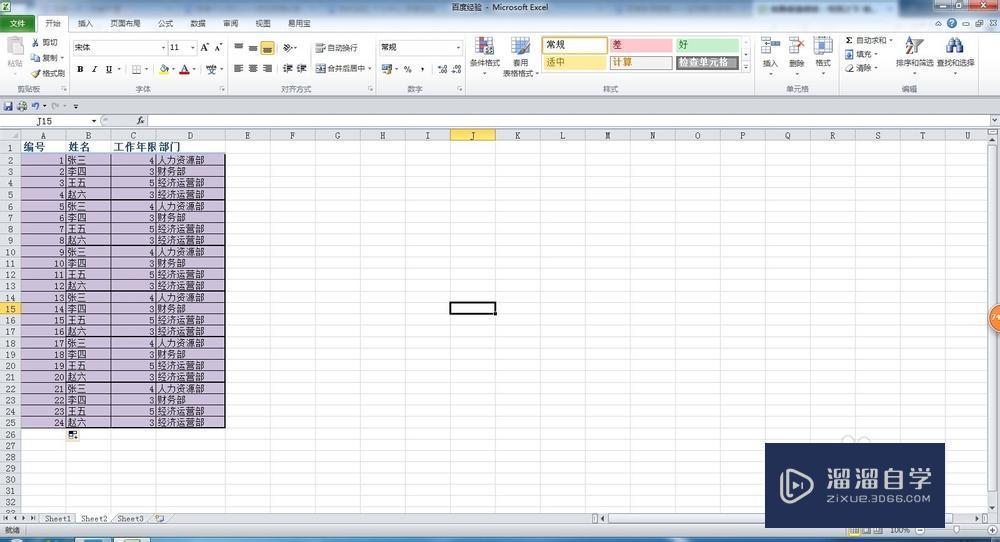
Task: Open the font color dropdown arrow
Action: (x=194, y=69)
